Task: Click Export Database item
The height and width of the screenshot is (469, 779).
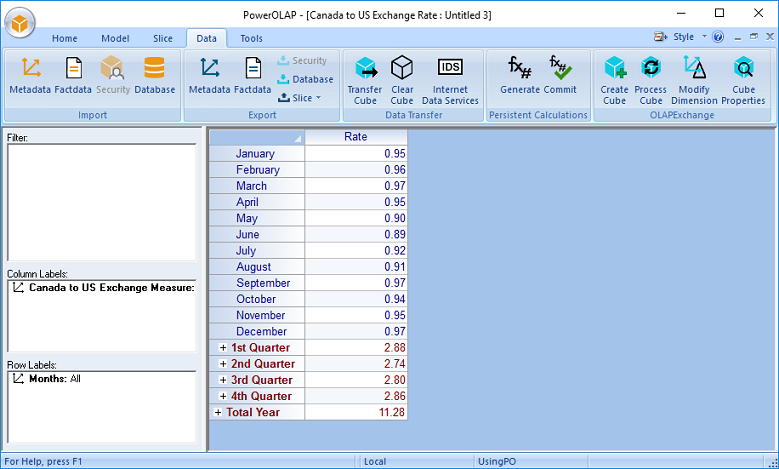Action: (305, 79)
